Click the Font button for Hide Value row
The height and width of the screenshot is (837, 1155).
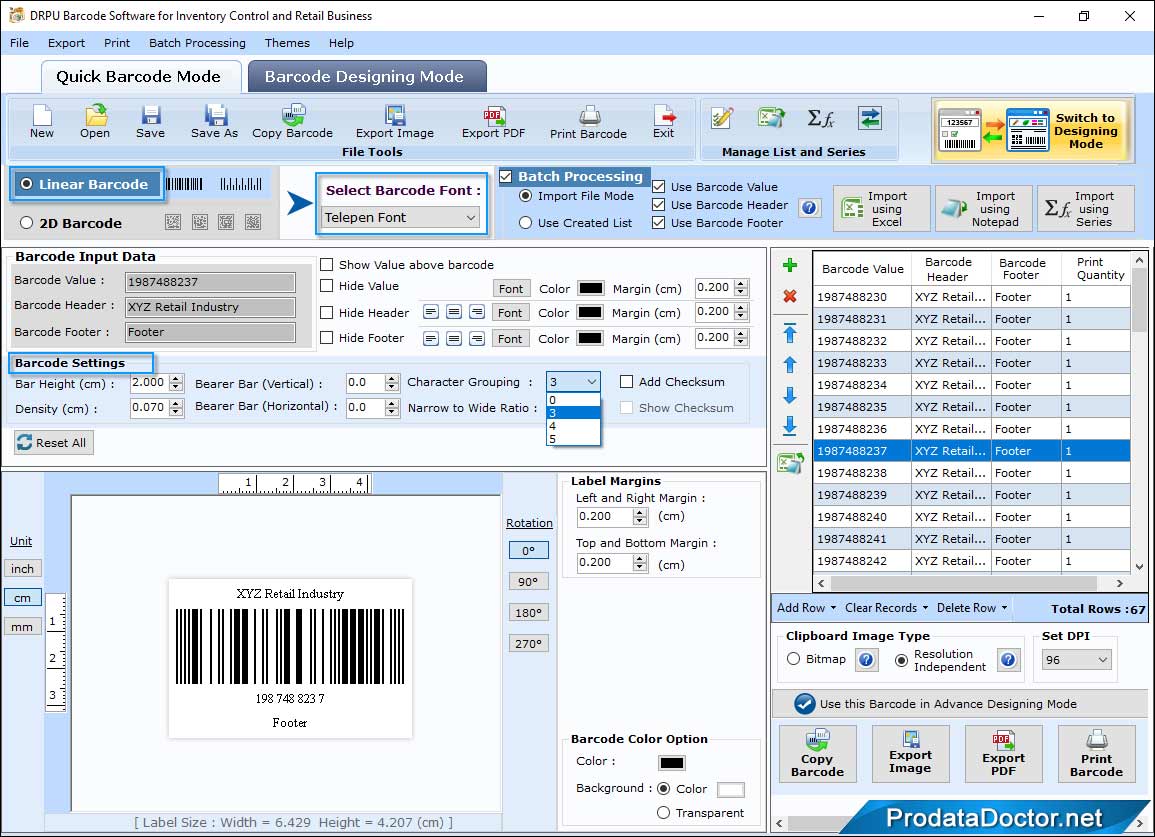[x=510, y=289]
